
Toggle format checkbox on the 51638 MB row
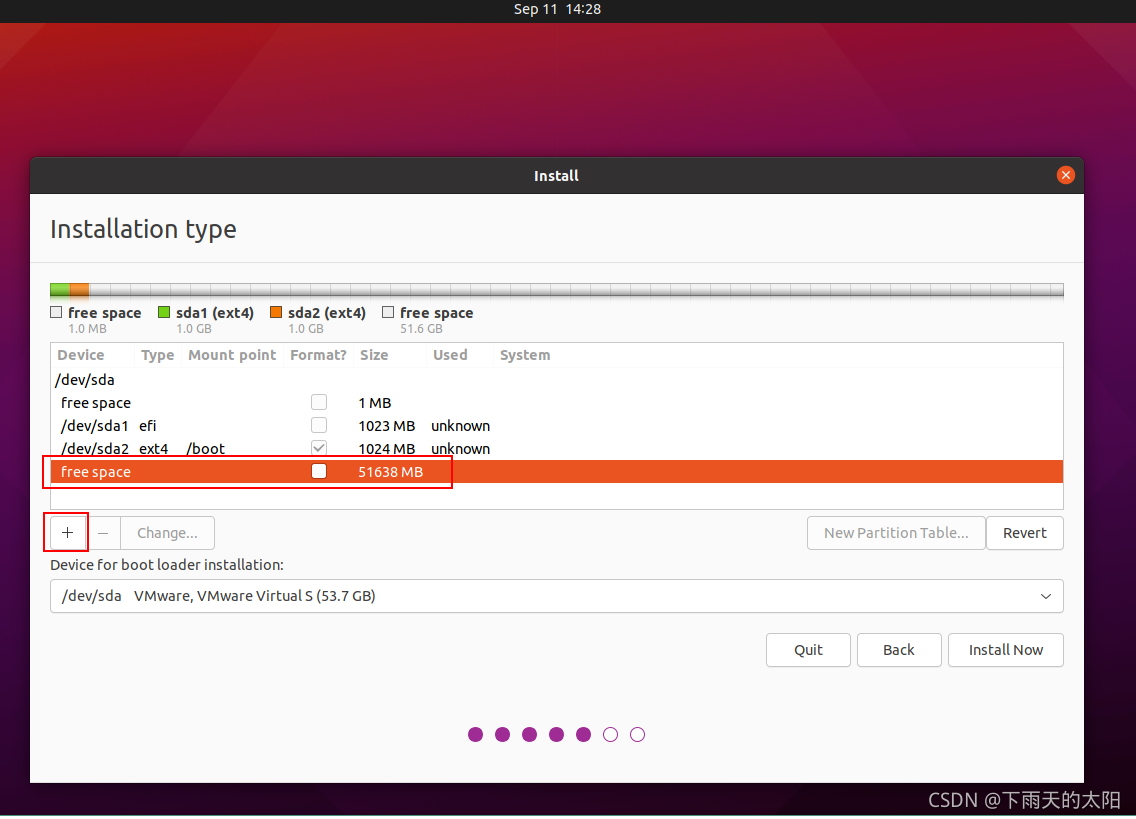click(319, 472)
